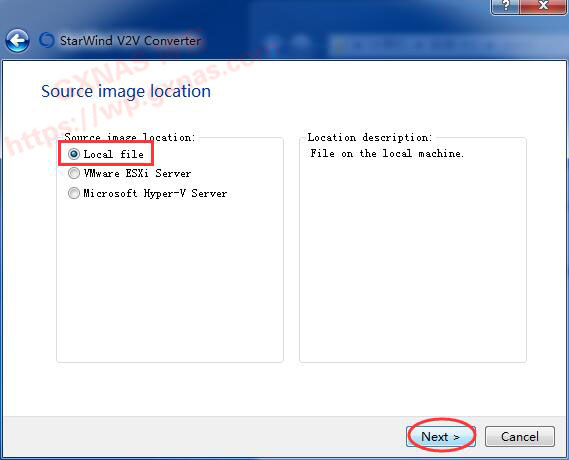The width and height of the screenshot is (569, 460).
Task: Click 'File on the local machine.' description text
Action: (x=387, y=153)
